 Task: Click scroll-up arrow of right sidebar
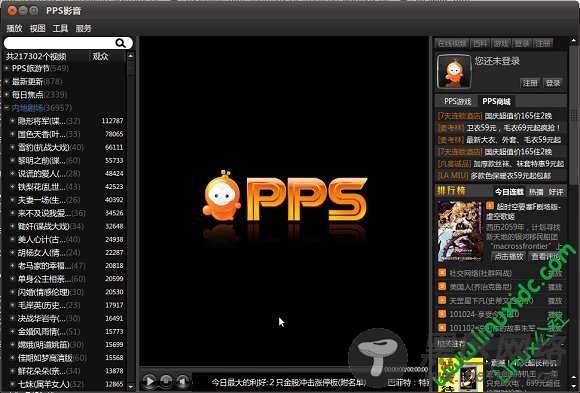574,40
